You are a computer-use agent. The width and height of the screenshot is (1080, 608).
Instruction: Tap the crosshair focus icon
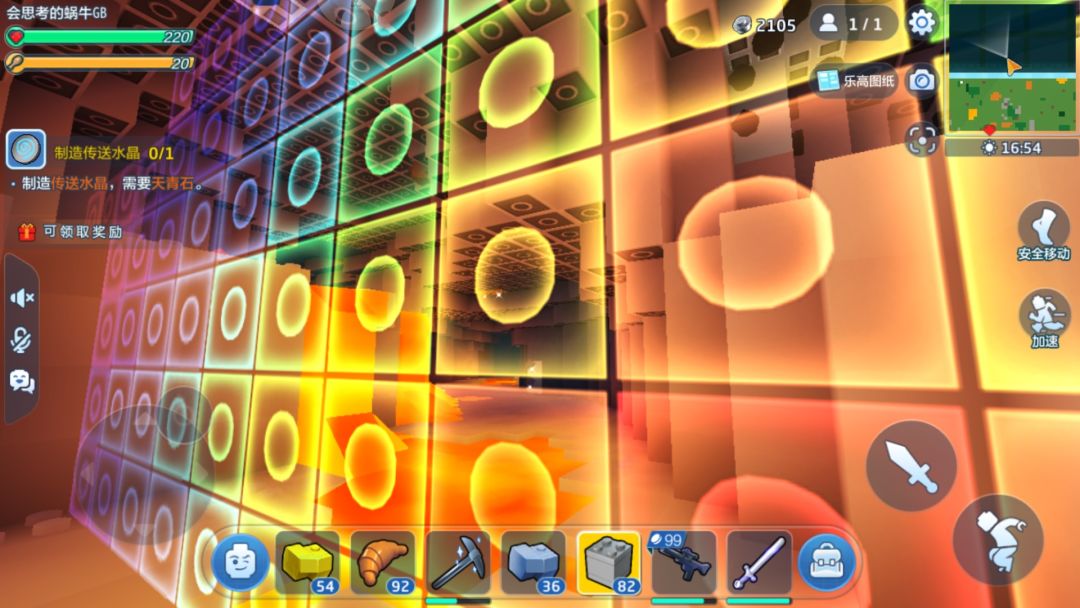click(922, 140)
